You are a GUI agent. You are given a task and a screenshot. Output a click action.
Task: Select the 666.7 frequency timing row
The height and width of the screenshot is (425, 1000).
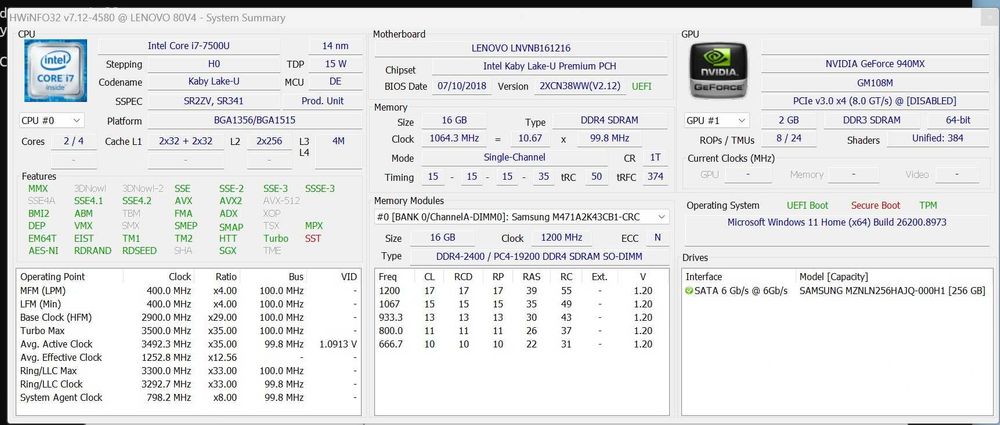(x=521, y=344)
